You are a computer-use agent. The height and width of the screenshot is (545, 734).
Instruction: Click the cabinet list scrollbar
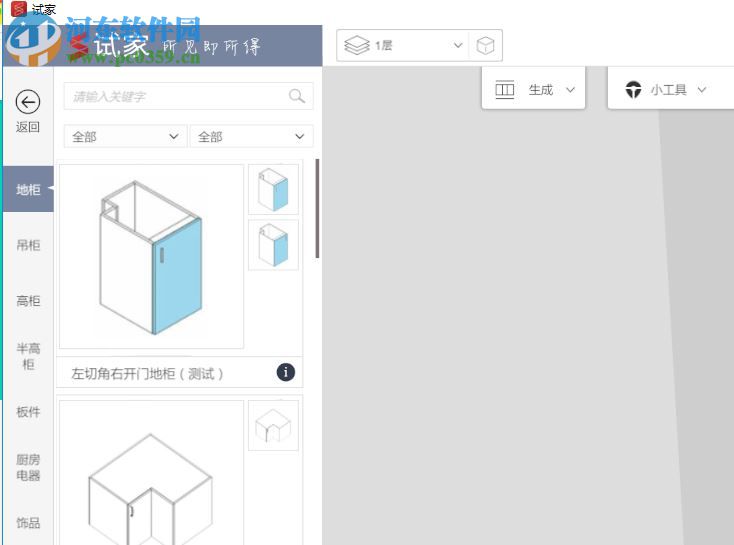click(317, 209)
